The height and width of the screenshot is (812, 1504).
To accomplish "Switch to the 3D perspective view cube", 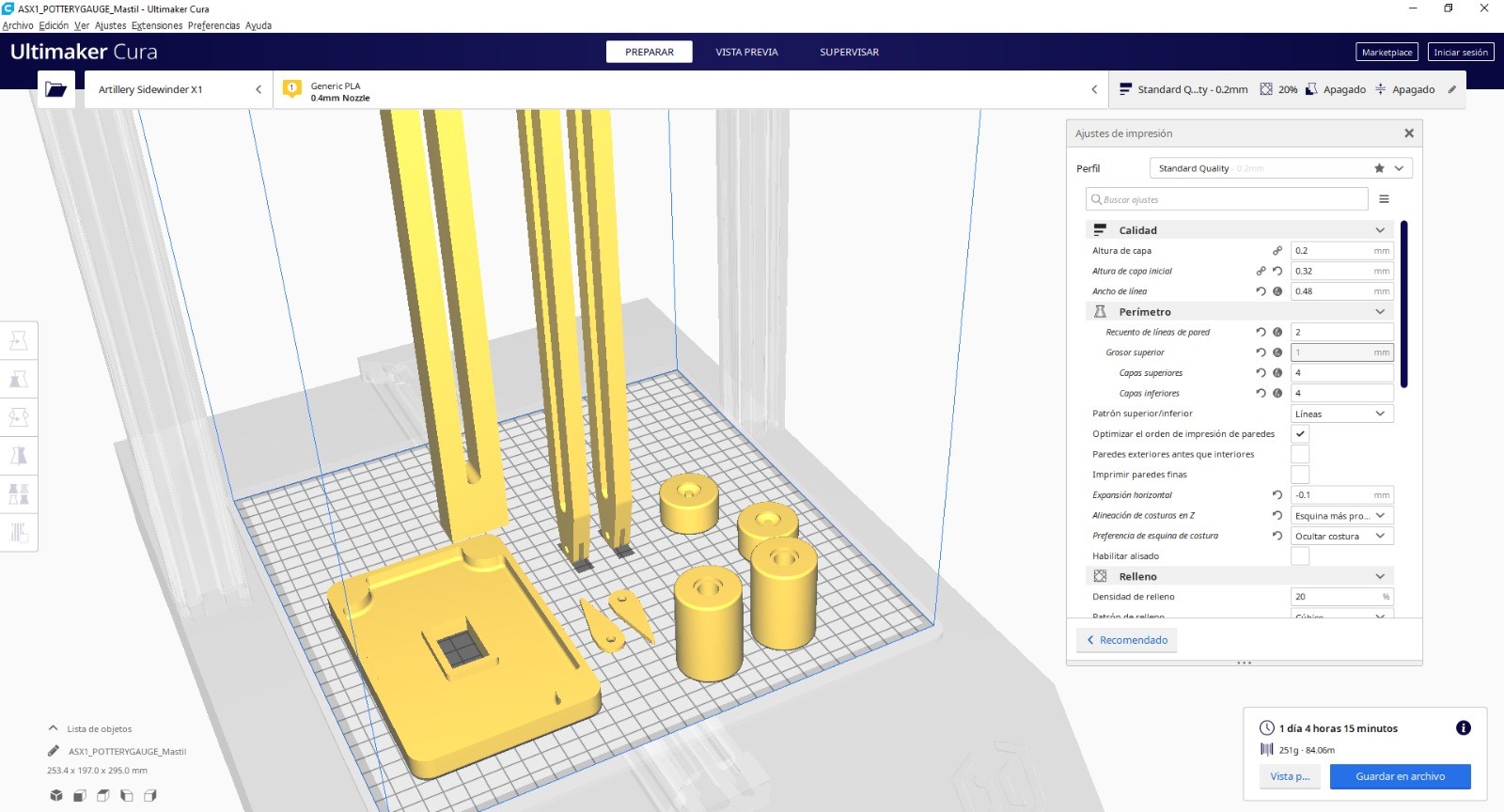I will (x=56, y=795).
